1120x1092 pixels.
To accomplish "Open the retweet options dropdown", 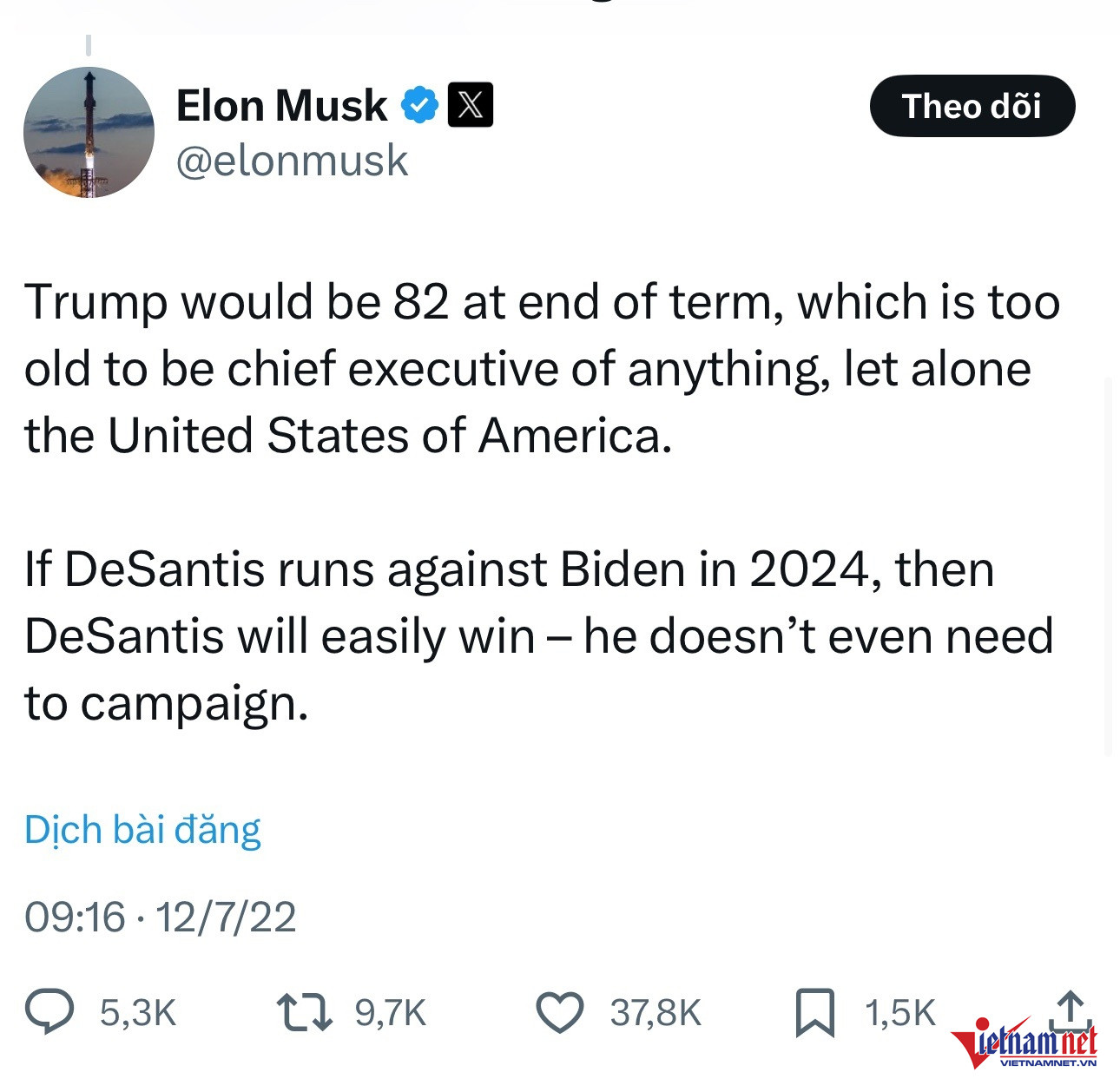I will click(300, 1010).
